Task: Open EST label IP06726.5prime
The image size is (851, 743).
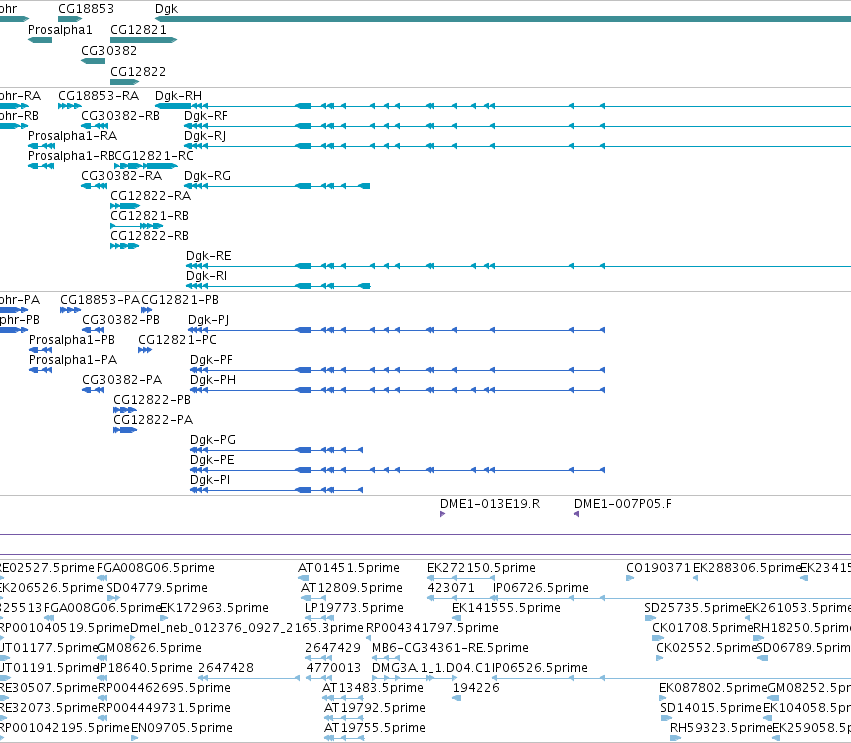Action: [x=541, y=588]
